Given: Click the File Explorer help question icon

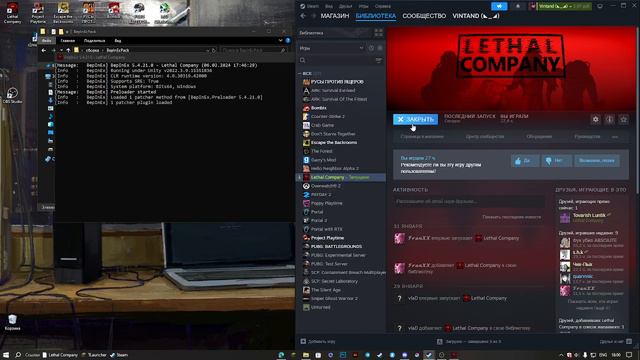Looking at the screenshot, I should pos(288,40).
